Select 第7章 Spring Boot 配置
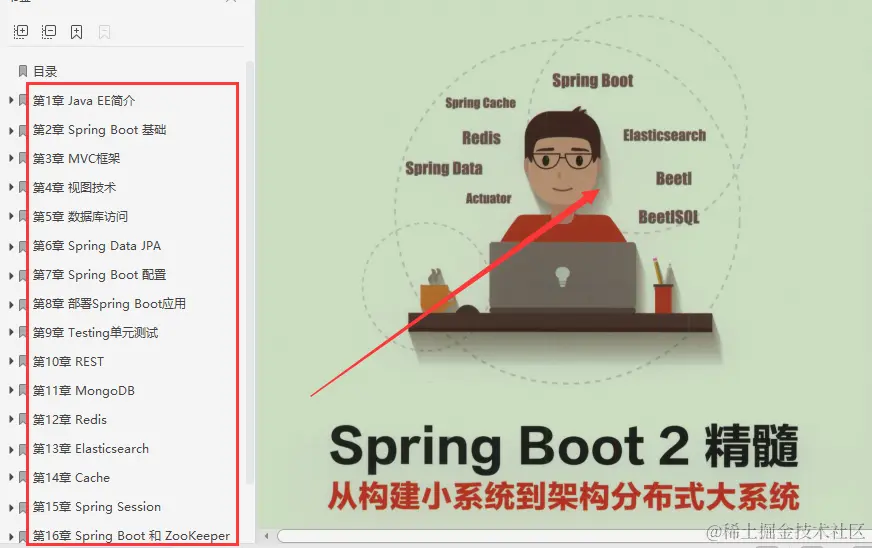872x548 pixels. click(100, 274)
